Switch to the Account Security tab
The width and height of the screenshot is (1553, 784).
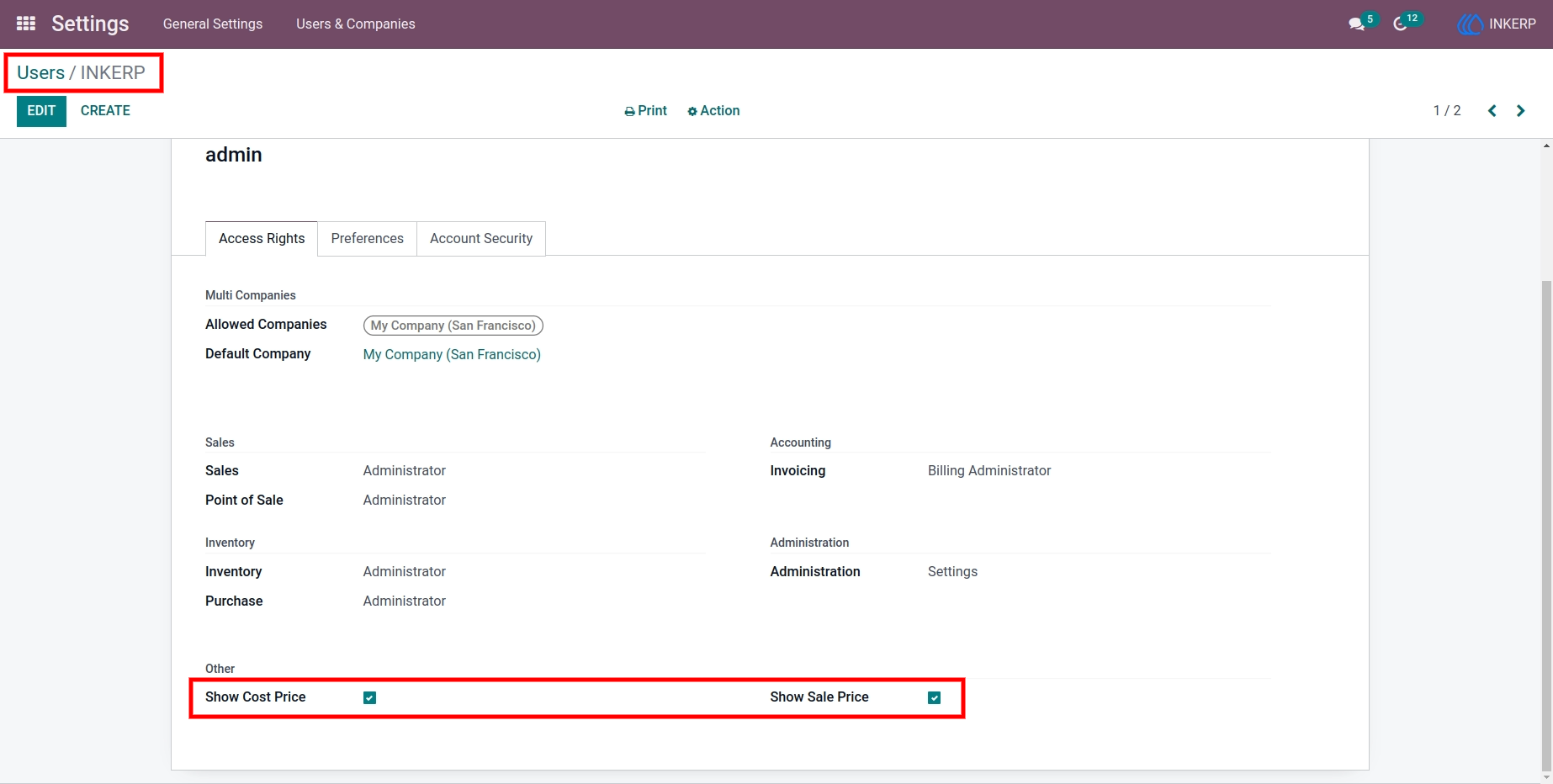point(481,239)
